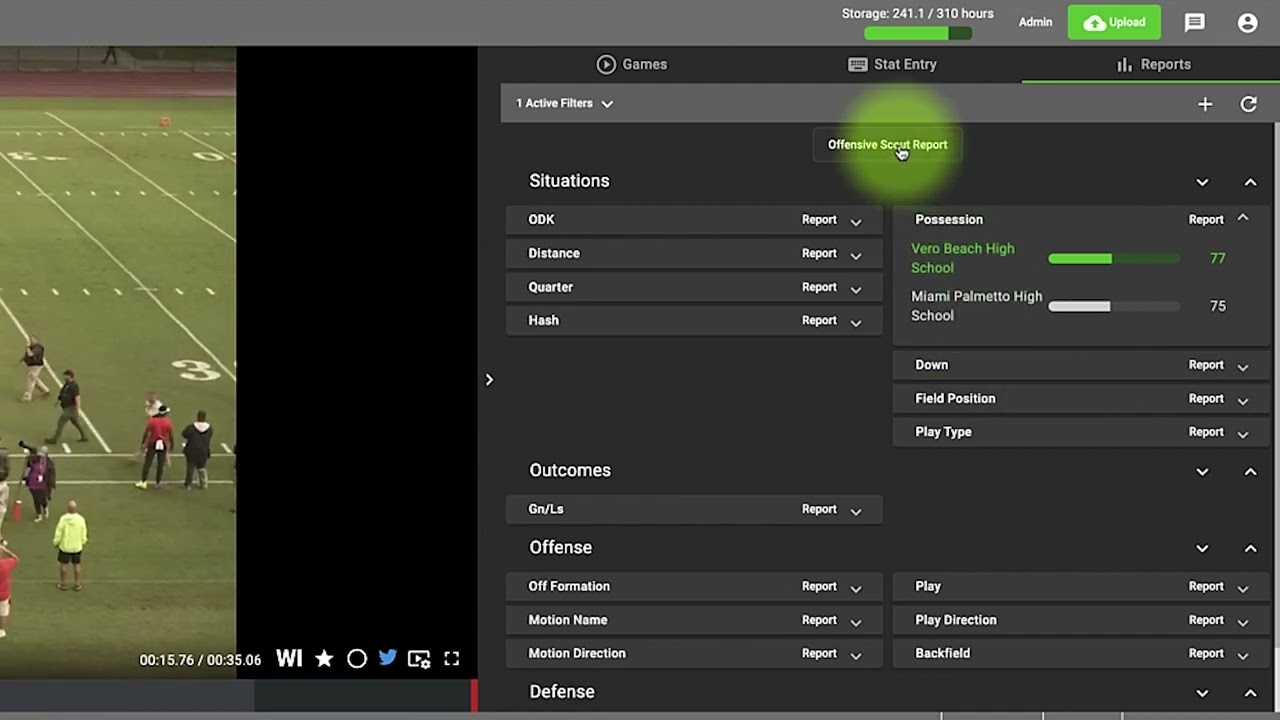Open Report for Possession

coord(1206,220)
